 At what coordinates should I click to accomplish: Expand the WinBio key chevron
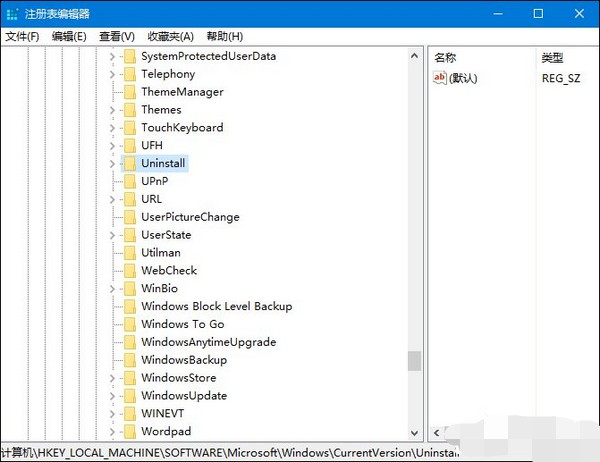pyautogui.click(x=112, y=289)
